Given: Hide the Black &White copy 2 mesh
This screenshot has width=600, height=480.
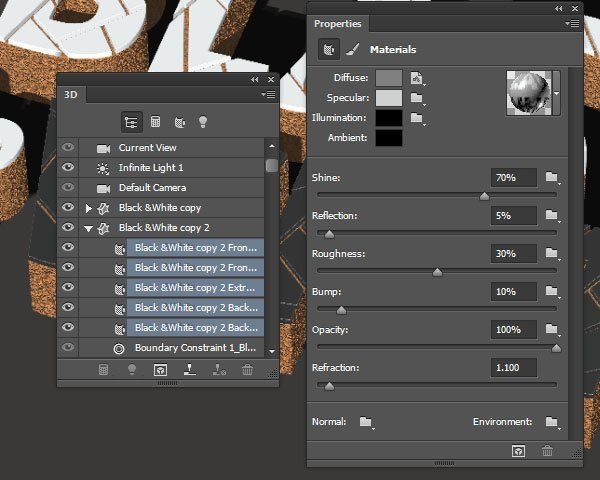Looking at the screenshot, I should pyautogui.click(x=68, y=227).
